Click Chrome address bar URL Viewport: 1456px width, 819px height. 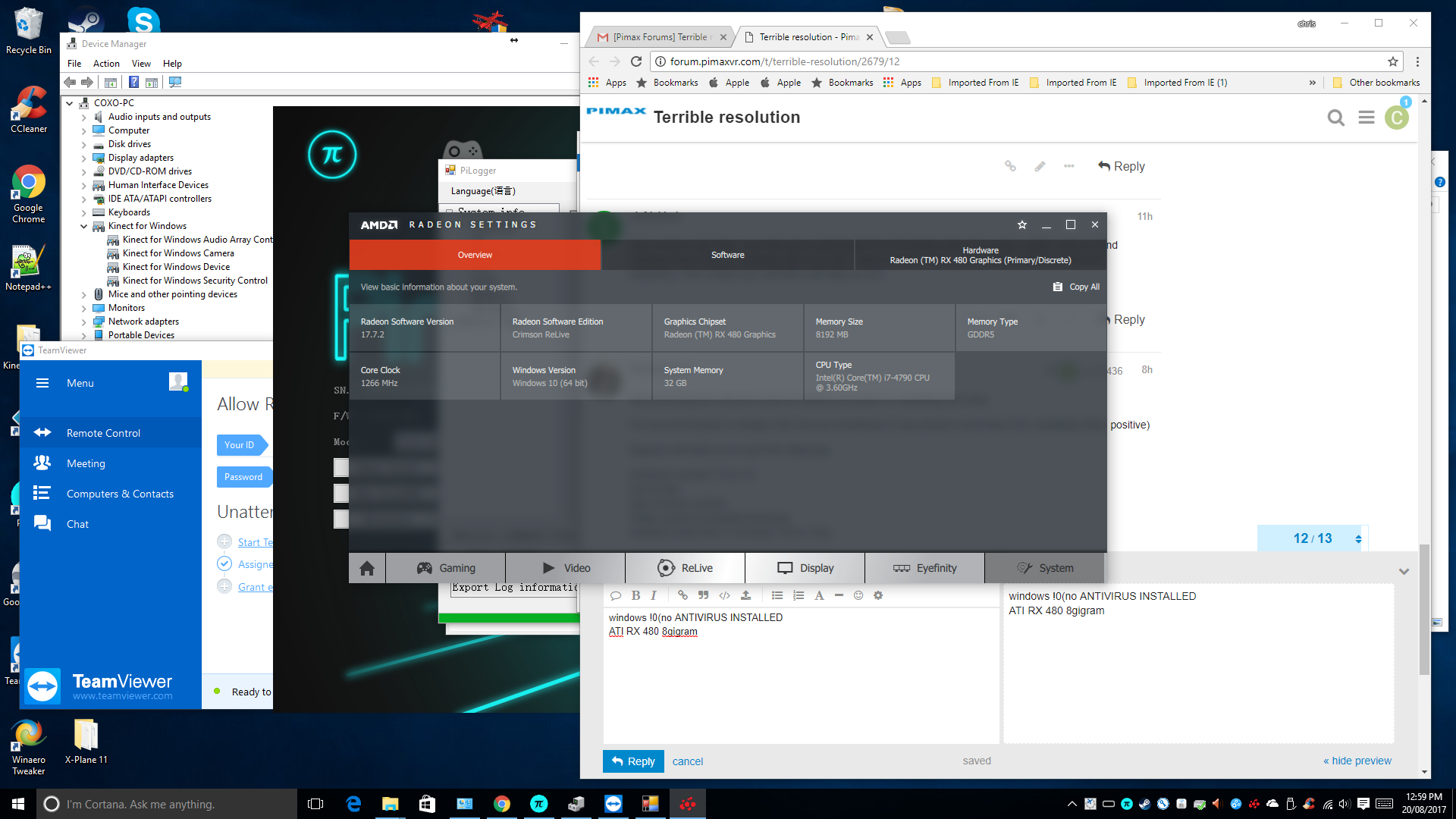click(x=785, y=61)
